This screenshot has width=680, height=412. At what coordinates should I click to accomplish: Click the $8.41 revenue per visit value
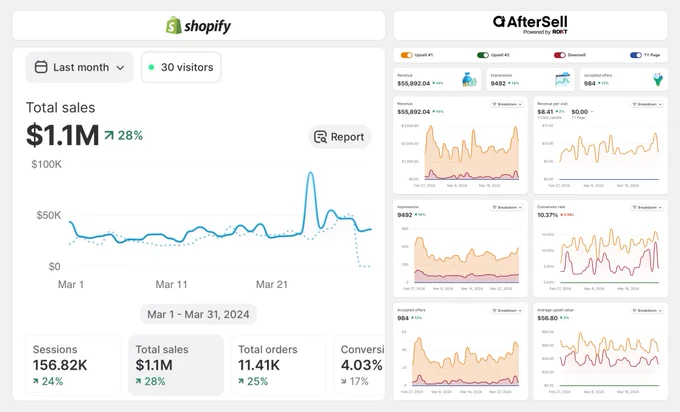(545, 112)
